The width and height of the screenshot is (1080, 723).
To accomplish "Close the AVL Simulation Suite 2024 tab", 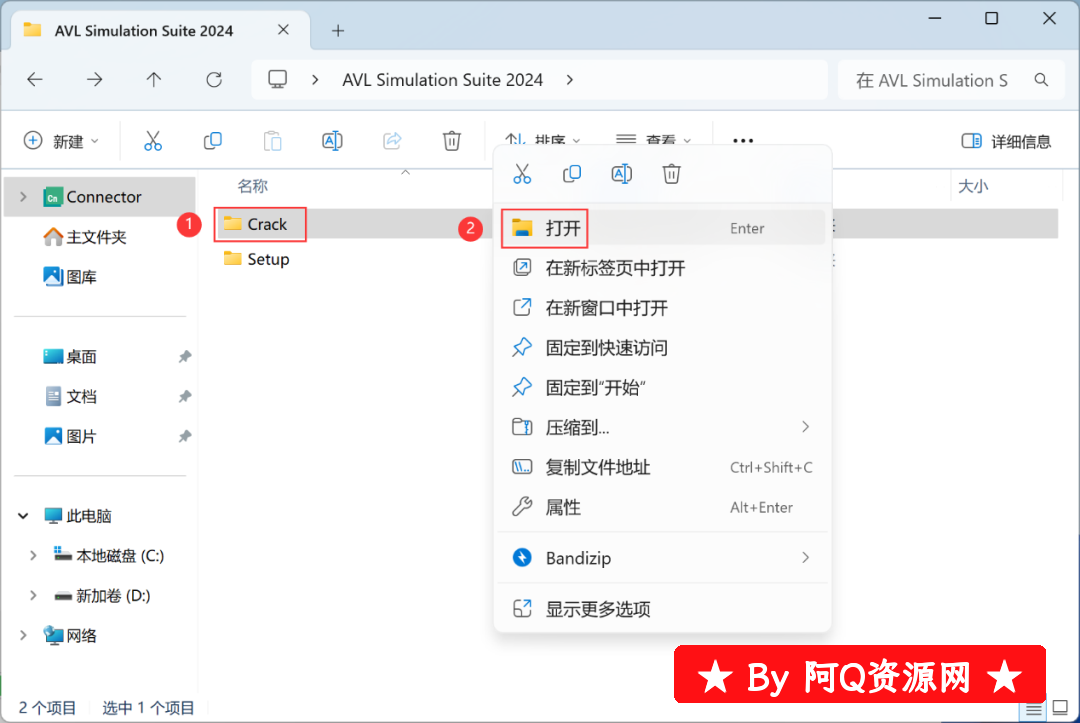I will click(x=283, y=30).
